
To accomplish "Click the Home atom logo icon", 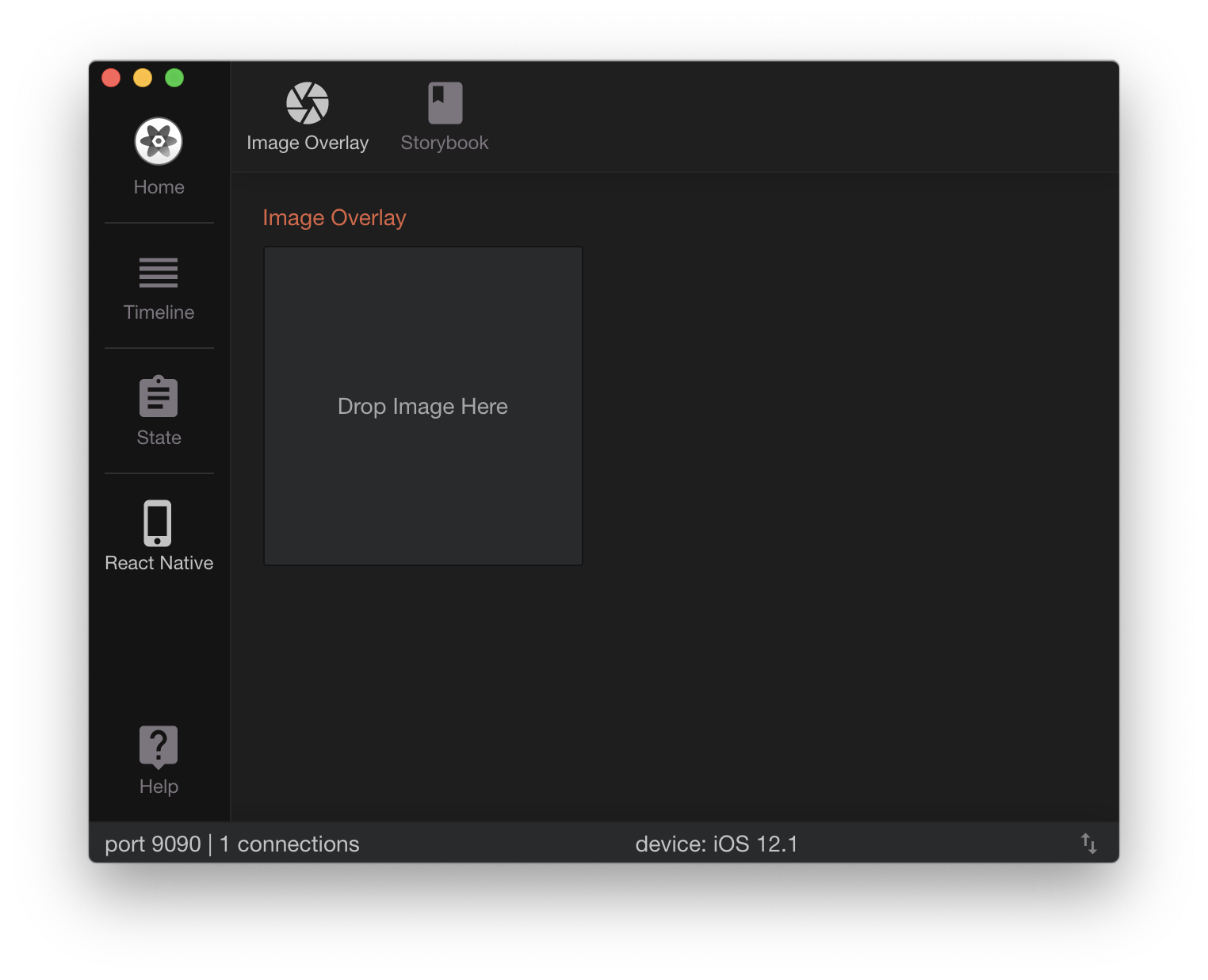I will coord(159,142).
